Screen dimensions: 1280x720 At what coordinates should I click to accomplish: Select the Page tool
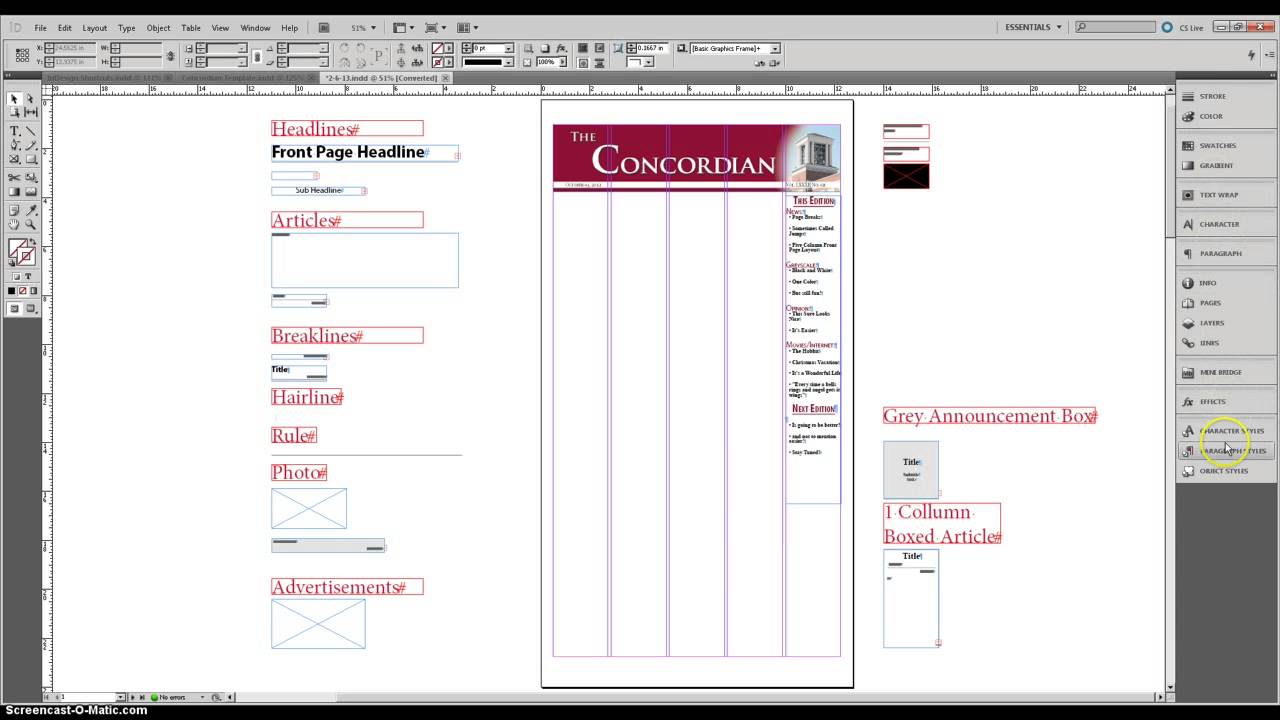[14, 113]
